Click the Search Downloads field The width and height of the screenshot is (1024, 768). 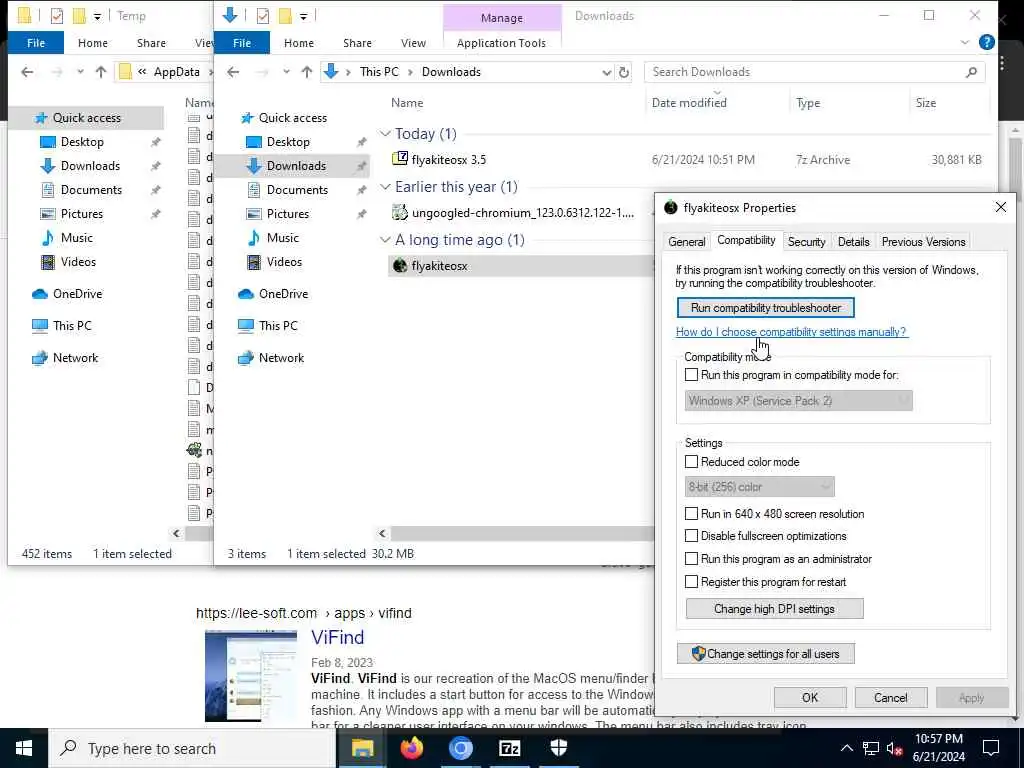803,72
